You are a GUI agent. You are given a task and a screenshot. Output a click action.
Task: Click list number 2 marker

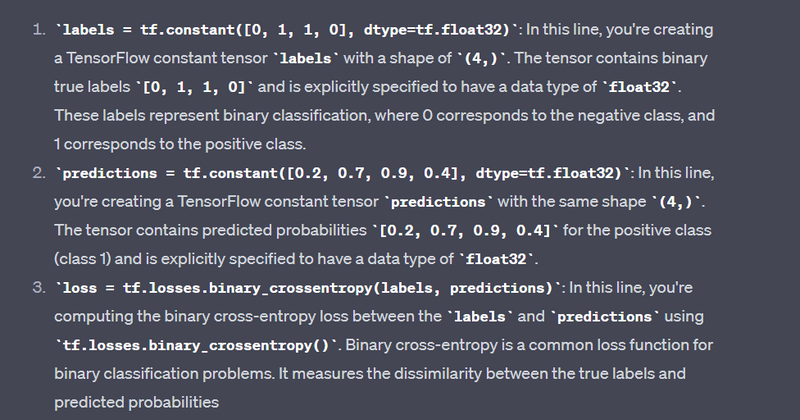point(38,174)
